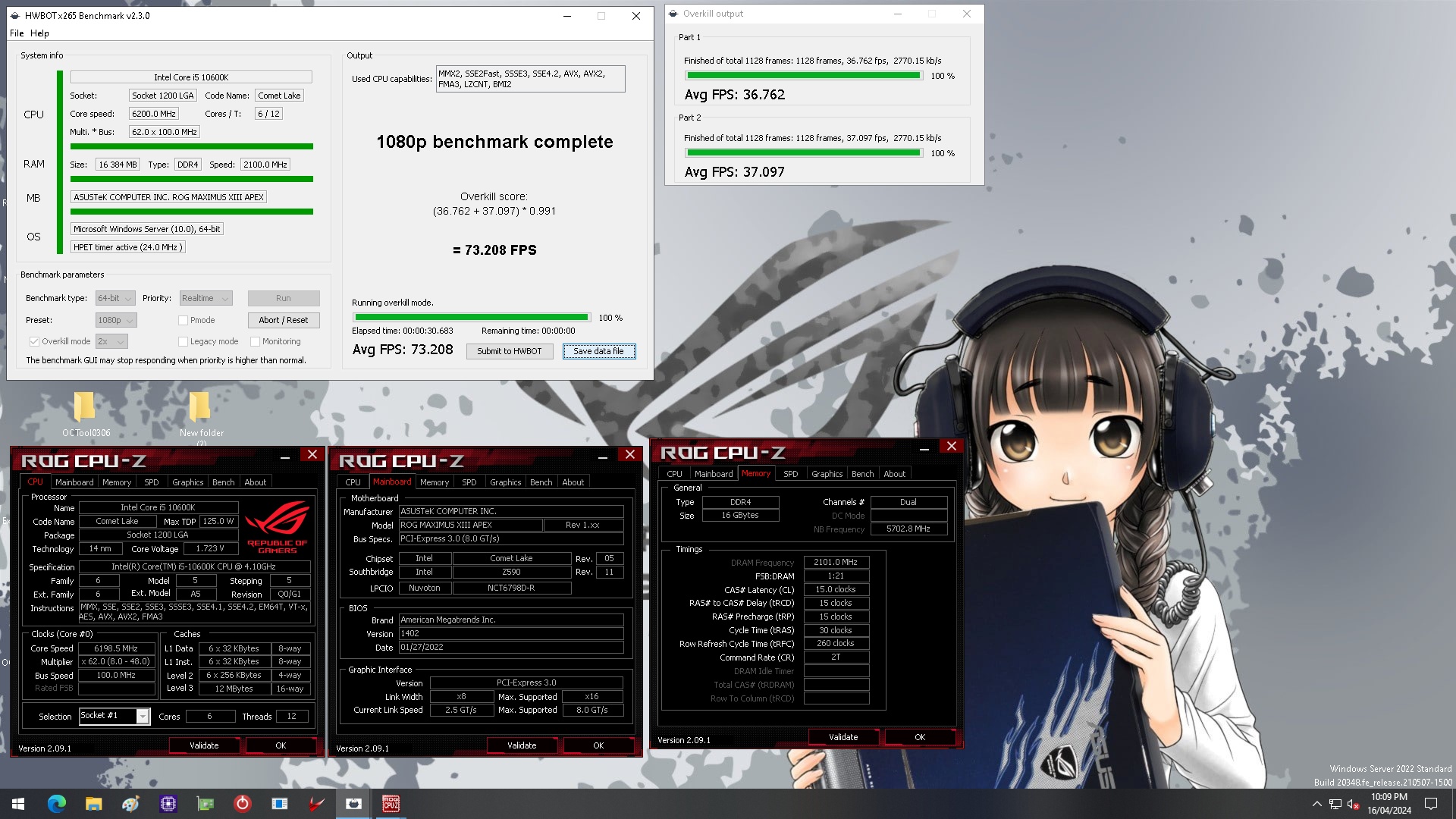Open Bench tab in CPU-Z Mainboard window

click(541, 482)
